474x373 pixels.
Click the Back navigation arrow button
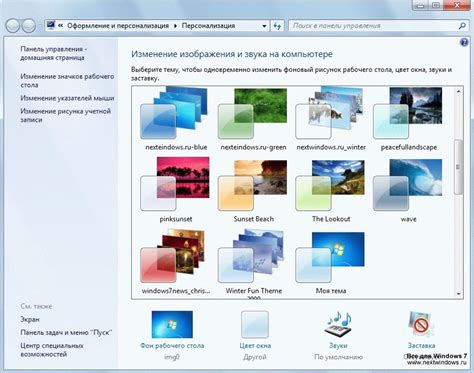[13, 26]
